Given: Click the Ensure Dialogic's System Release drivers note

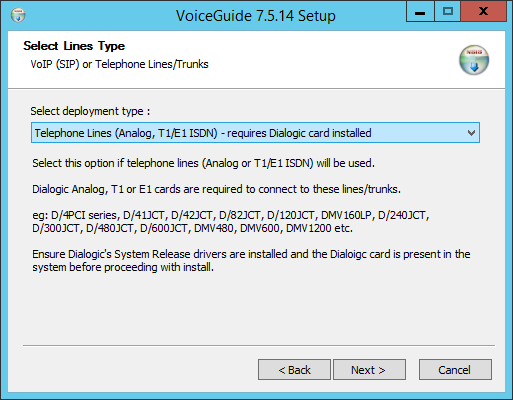Looking at the screenshot, I should [251, 261].
